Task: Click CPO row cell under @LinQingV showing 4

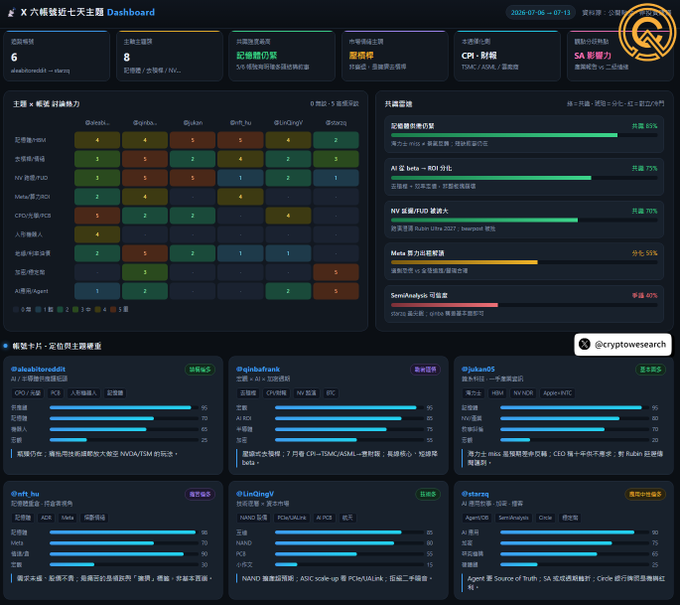Action: click(x=288, y=216)
